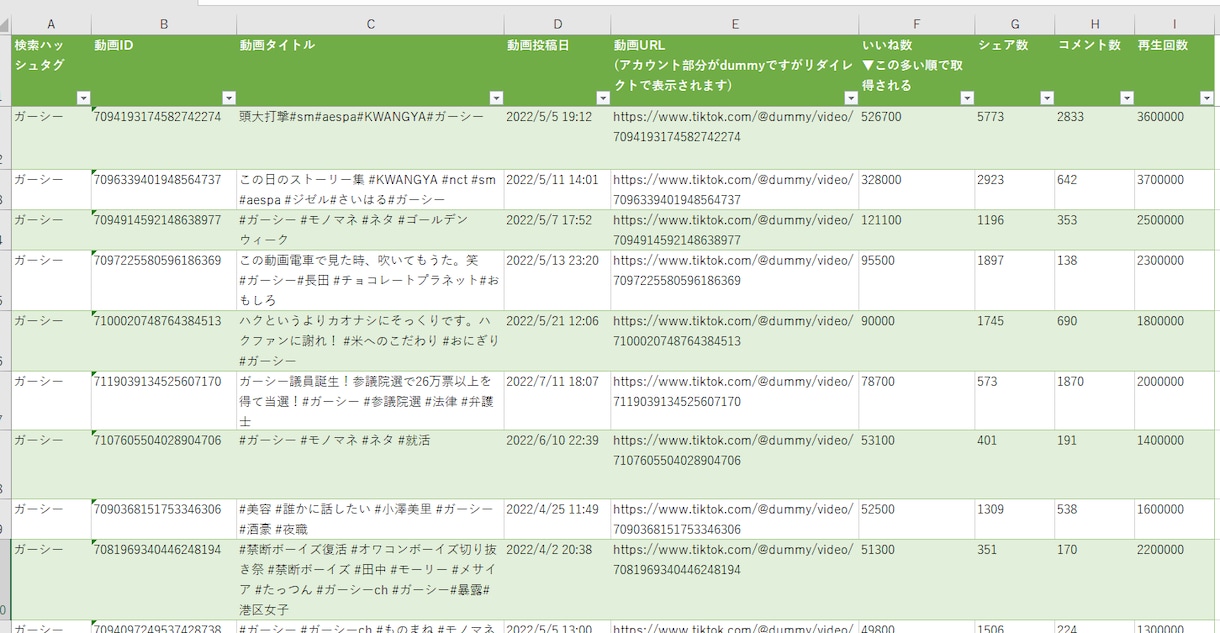Select title cell starting 頭大打撃#sm#aespa
The height and width of the screenshot is (633, 1220).
(371, 138)
